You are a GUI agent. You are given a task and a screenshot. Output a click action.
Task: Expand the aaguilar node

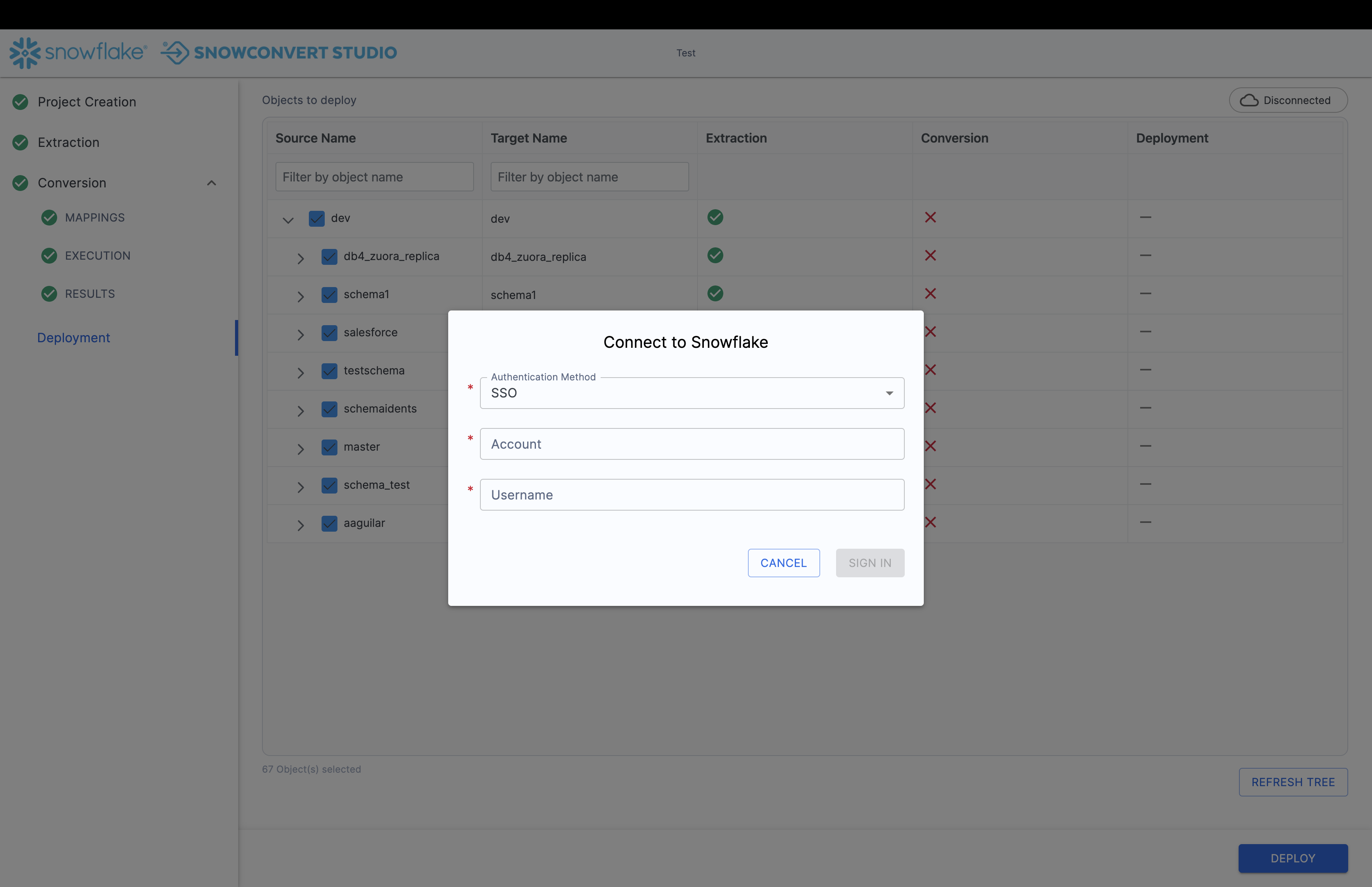click(301, 525)
